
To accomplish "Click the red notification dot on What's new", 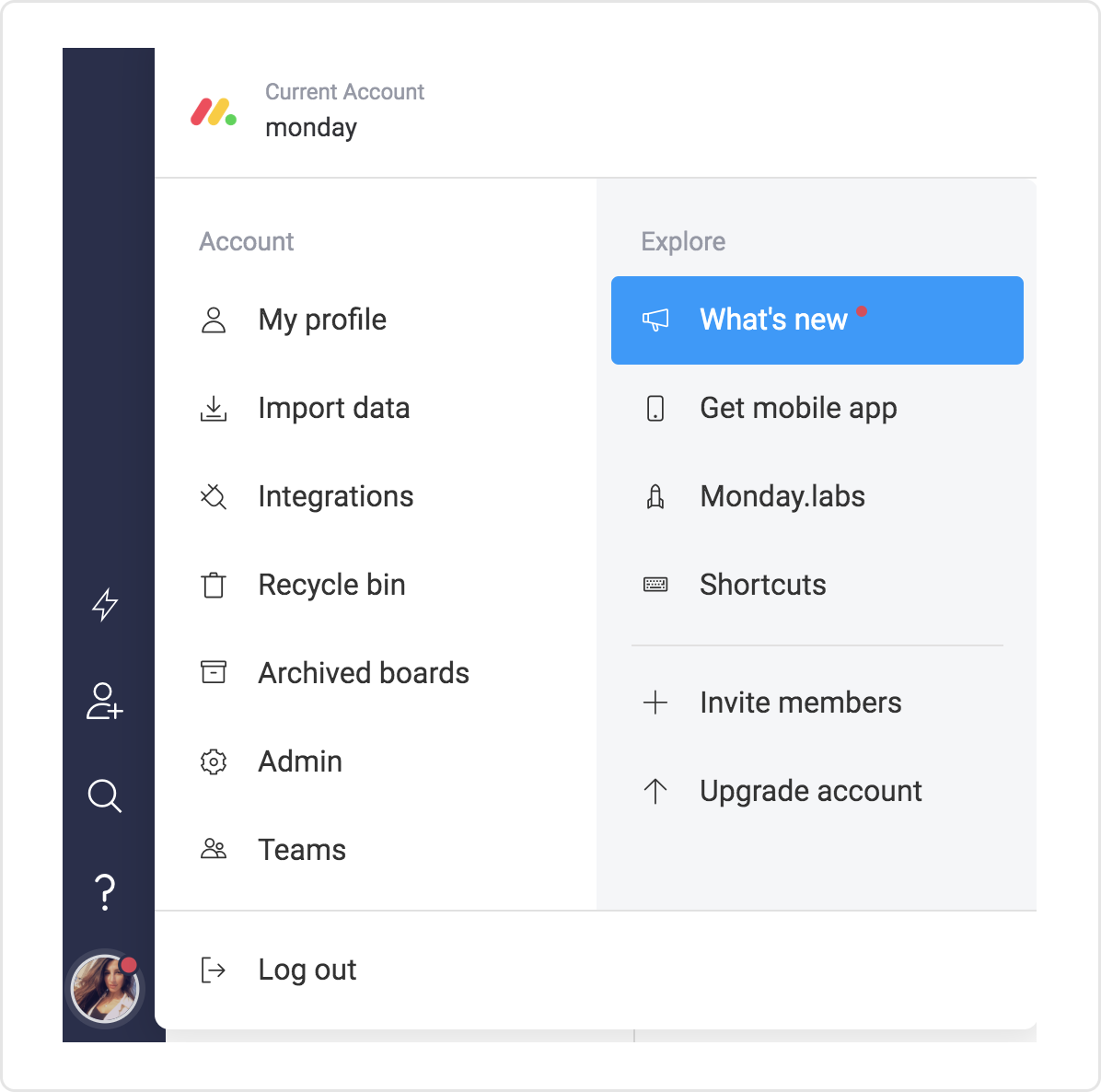I will click(861, 311).
